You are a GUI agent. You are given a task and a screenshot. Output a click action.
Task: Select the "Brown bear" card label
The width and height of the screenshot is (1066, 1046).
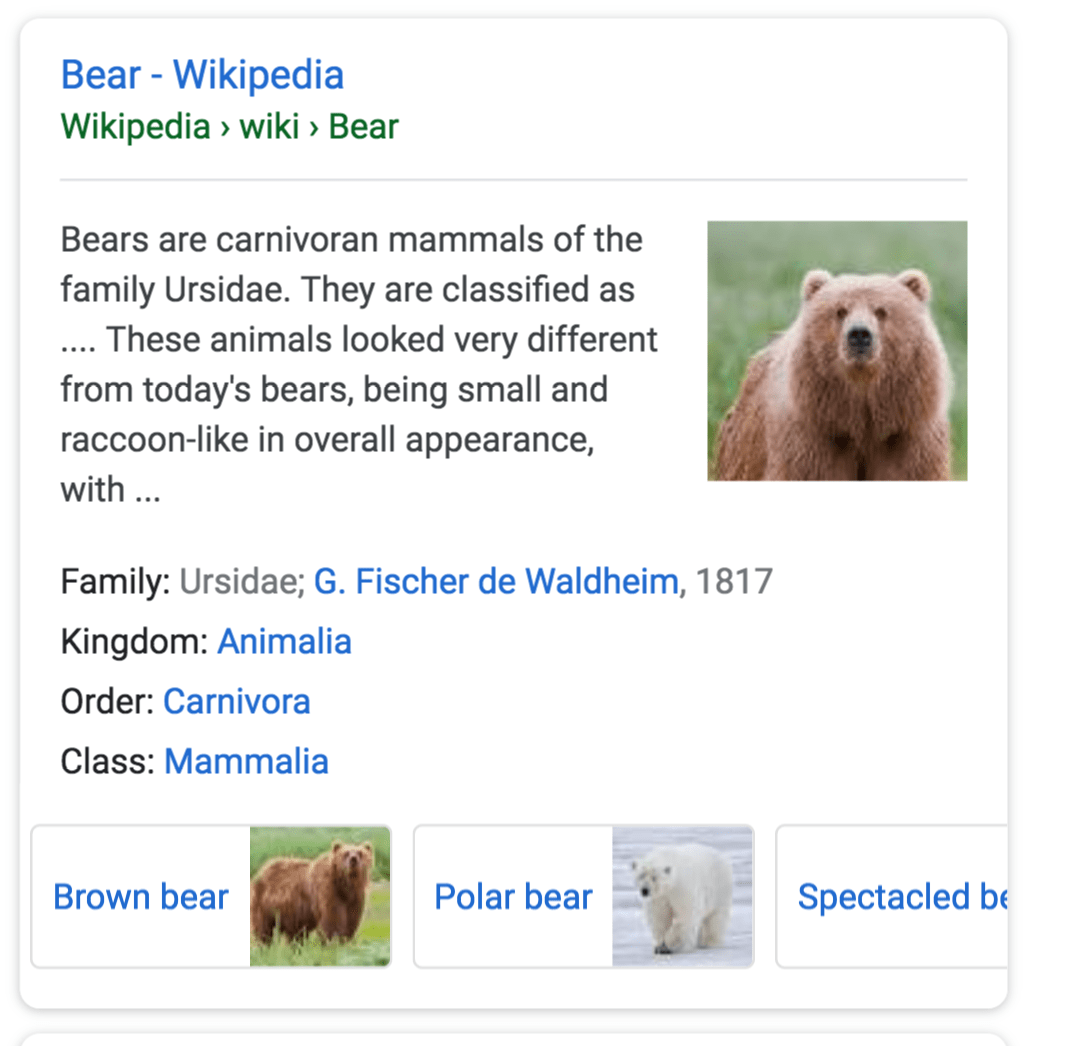click(141, 896)
